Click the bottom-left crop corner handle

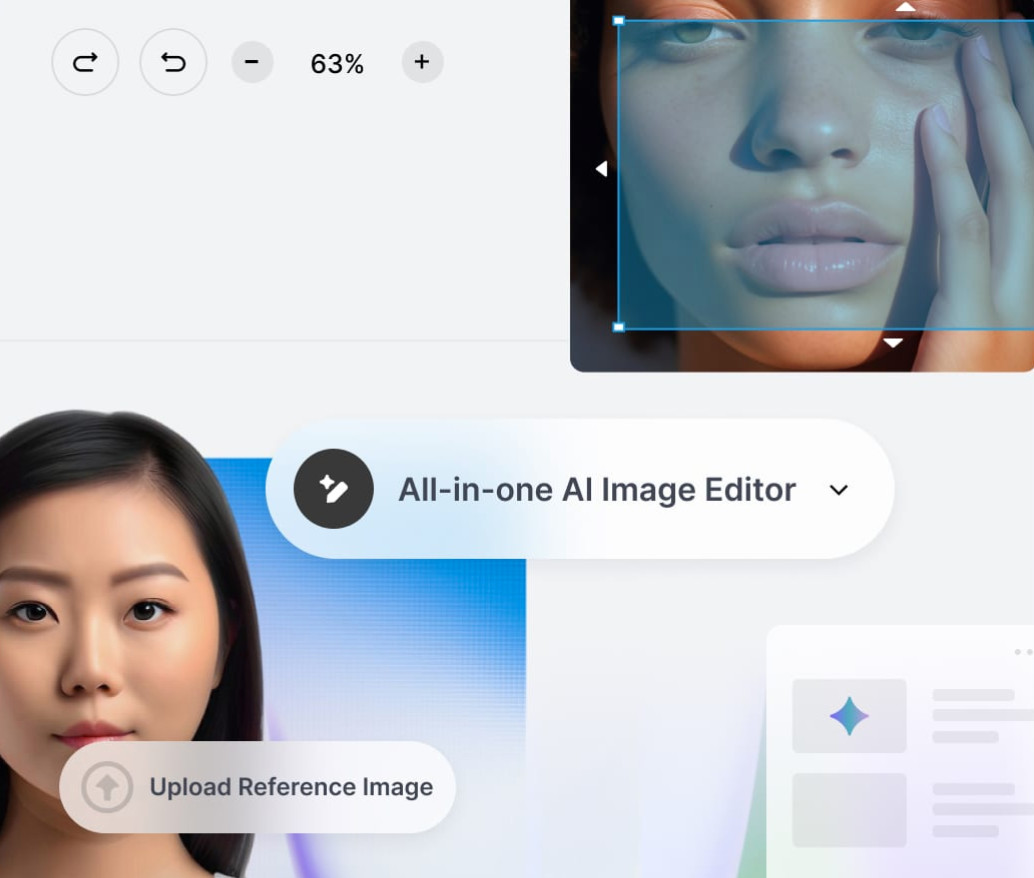click(618, 327)
